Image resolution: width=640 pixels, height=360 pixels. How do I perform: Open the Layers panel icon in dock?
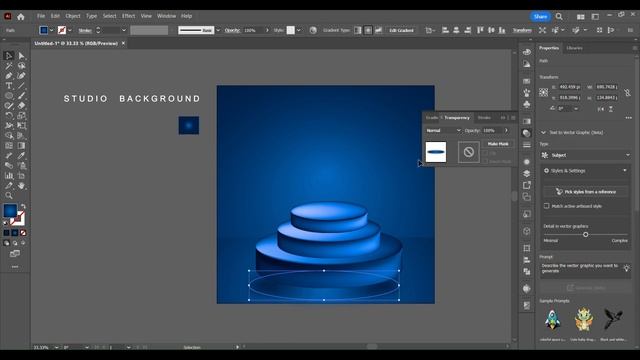point(527,173)
